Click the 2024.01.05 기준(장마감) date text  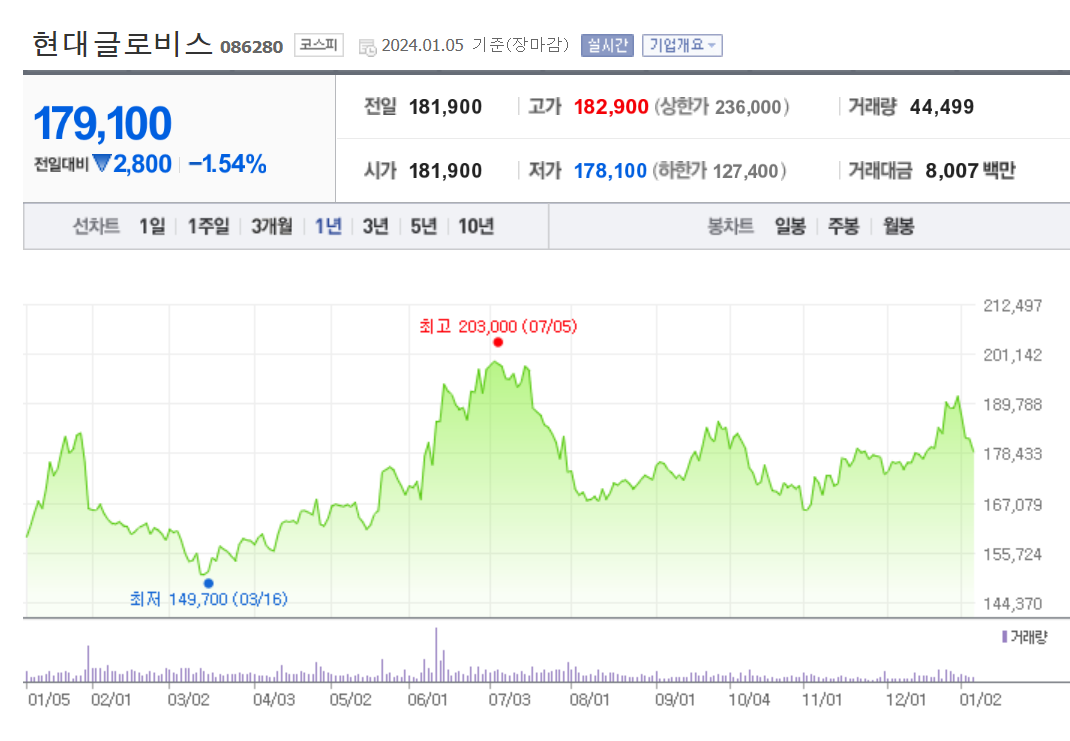[x=475, y=45]
